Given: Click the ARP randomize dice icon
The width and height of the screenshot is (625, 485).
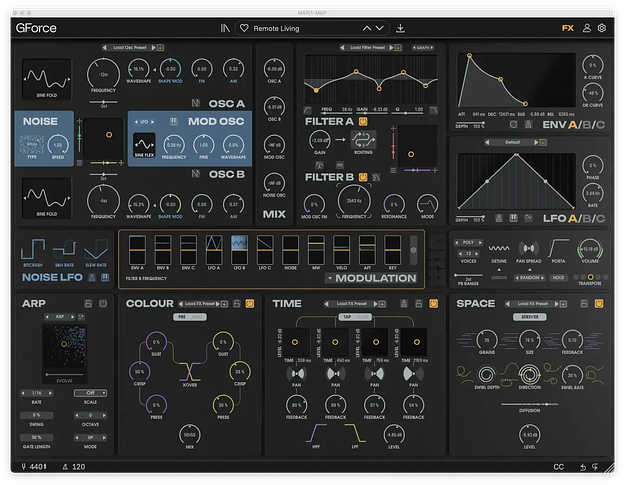Looking at the screenshot, I should coord(81,317).
